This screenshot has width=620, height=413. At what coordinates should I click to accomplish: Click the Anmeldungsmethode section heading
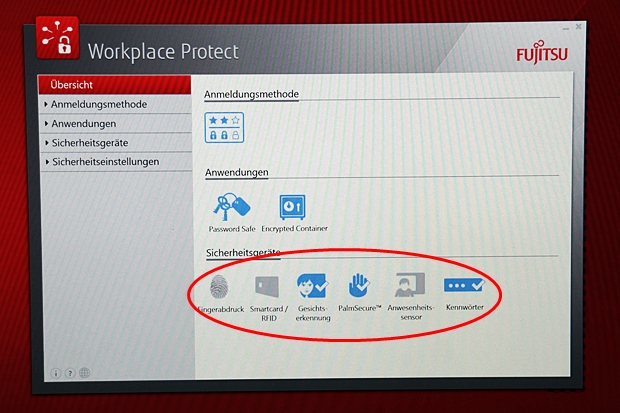tap(251, 94)
